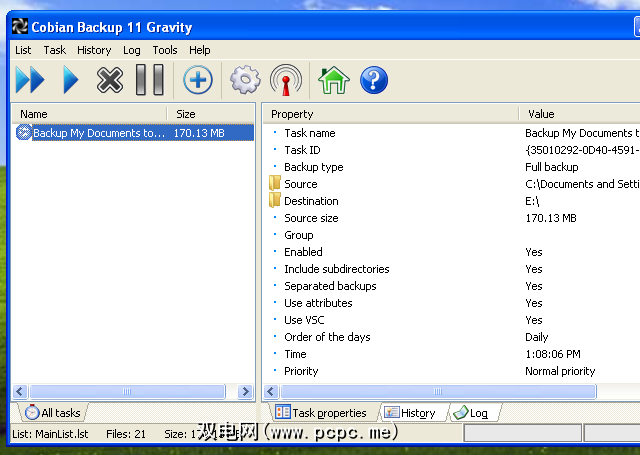Click the backup task's clock icon
This screenshot has width=640, height=455.
[24, 133]
